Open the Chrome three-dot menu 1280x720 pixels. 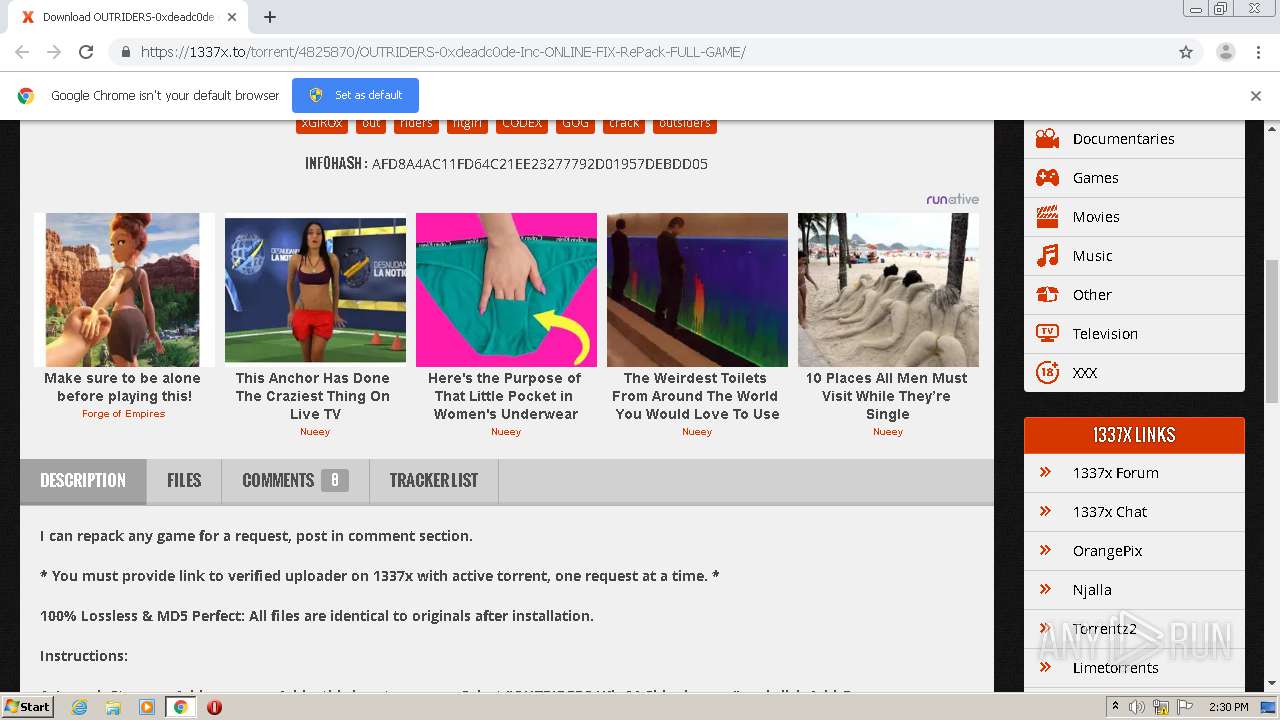pyautogui.click(x=1259, y=52)
